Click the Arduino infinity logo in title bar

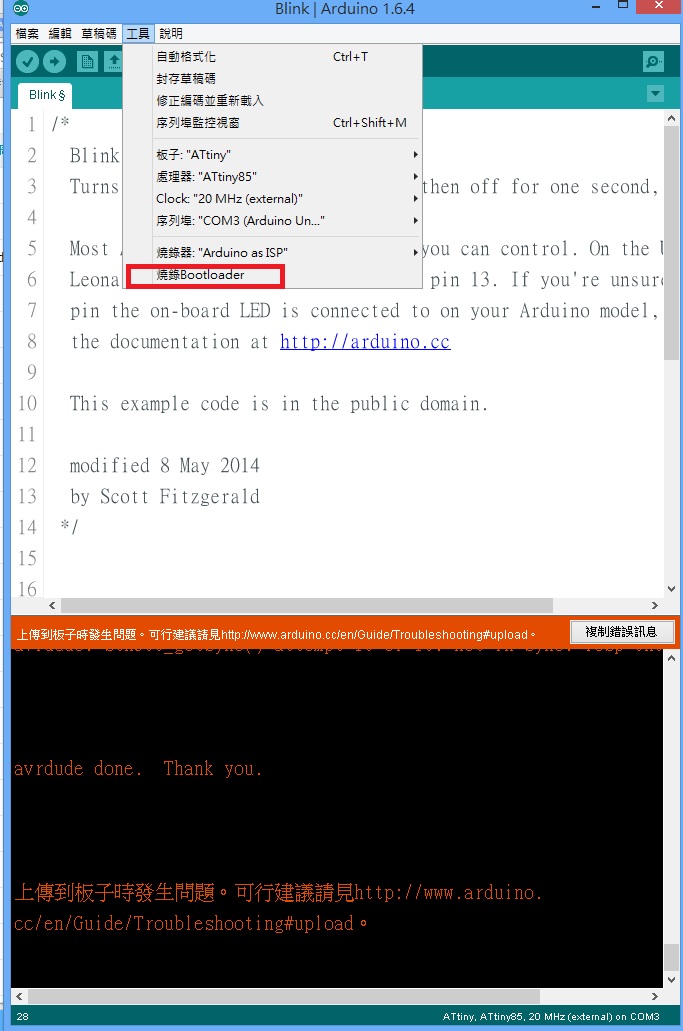[21, 8]
